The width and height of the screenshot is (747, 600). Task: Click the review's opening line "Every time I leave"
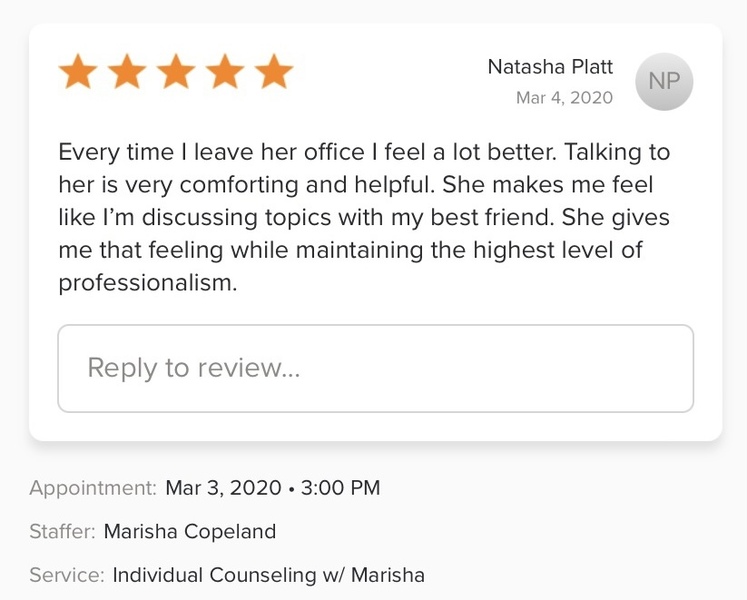coord(140,153)
